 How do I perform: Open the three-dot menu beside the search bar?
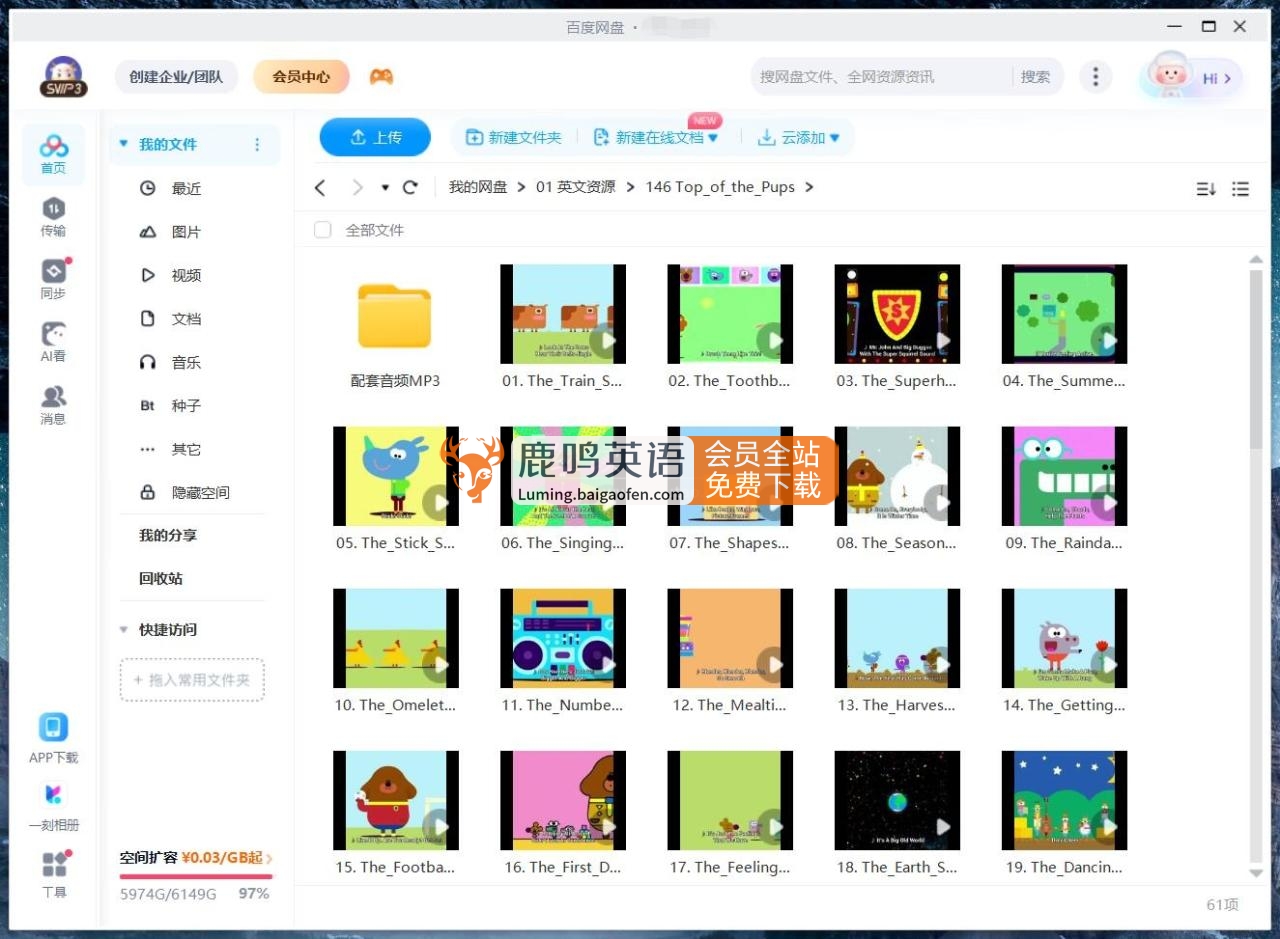pos(1095,75)
